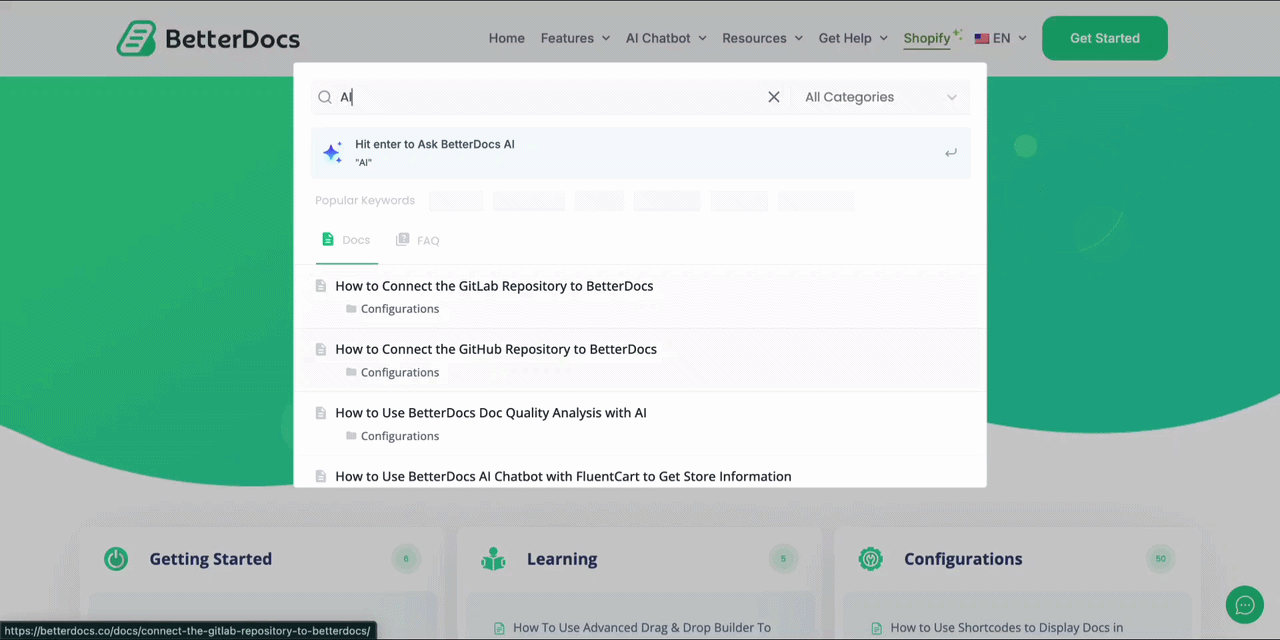
Task: Open How to Connect the GitHub Repository
Action: [x=496, y=349]
